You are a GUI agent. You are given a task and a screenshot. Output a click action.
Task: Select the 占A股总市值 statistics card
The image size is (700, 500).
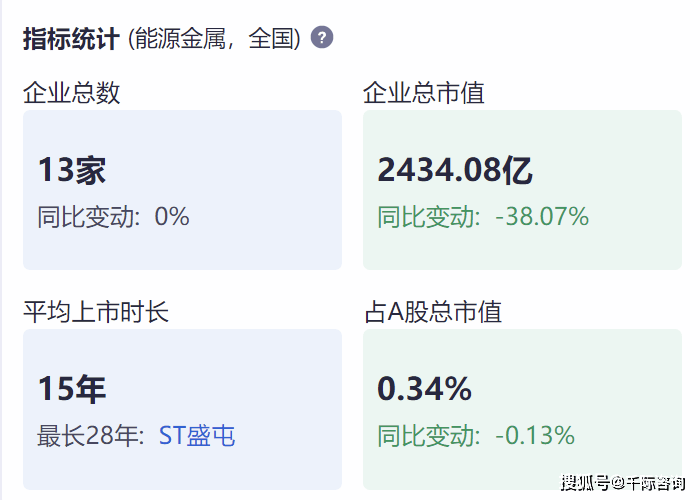pos(522,409)
